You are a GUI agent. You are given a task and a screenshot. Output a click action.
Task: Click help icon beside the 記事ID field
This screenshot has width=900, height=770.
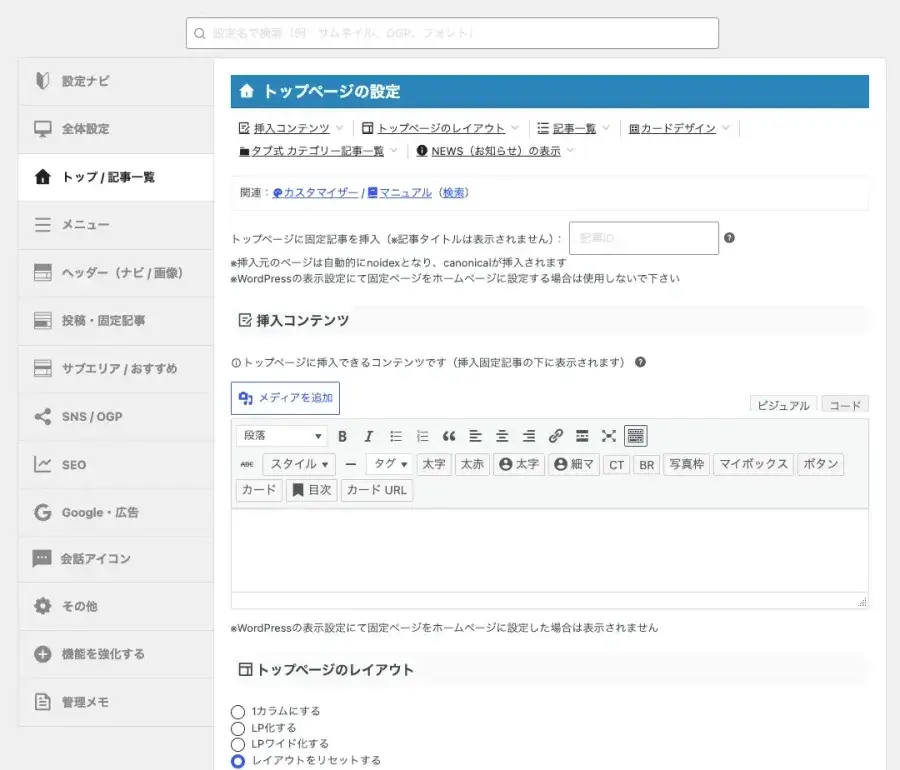[729, 238]
